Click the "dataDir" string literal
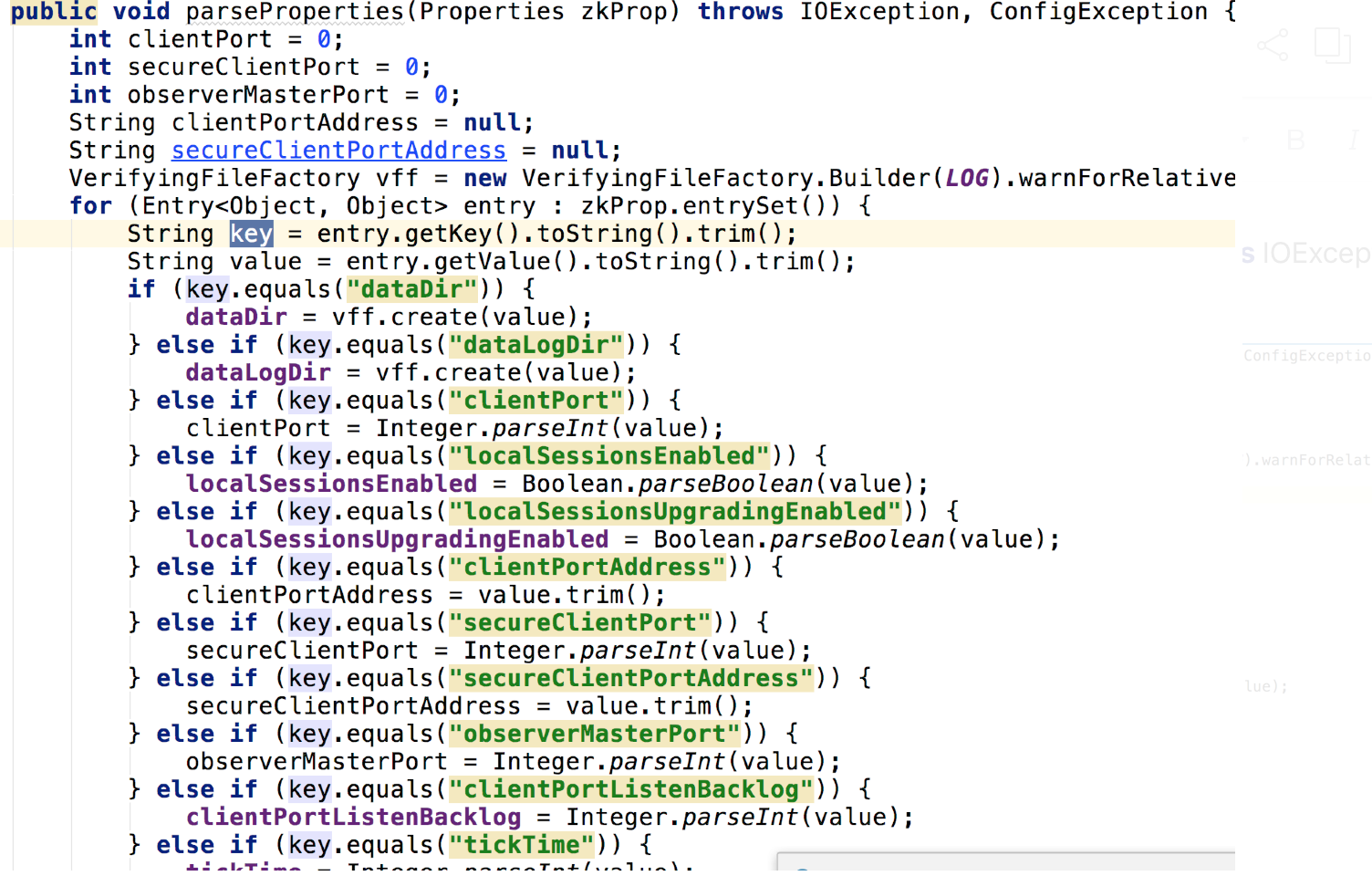The width and height of the screenshot is (1372, 876). click(x=411, y=289)
